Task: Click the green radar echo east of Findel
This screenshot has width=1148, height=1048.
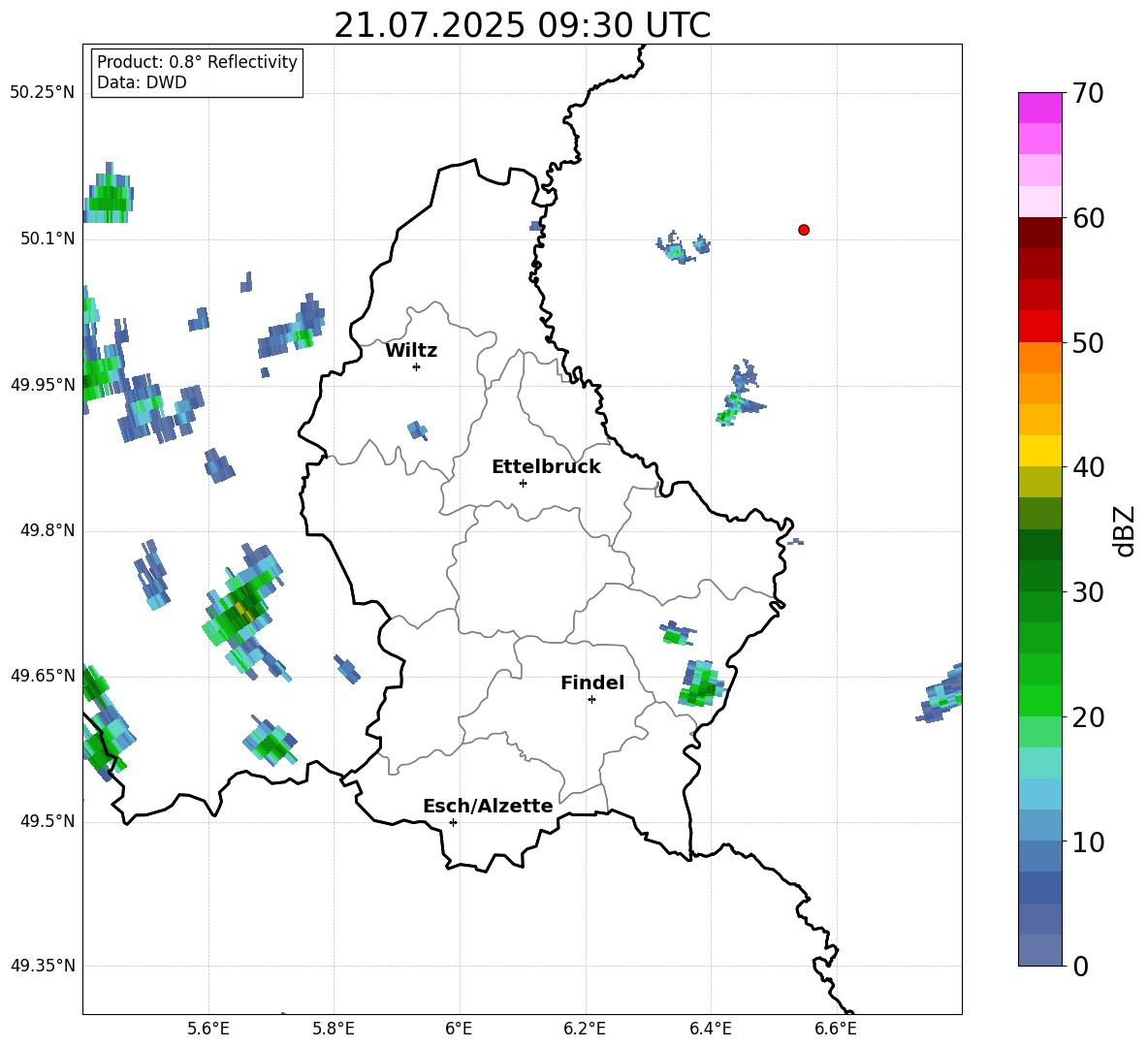Action: 701,684
